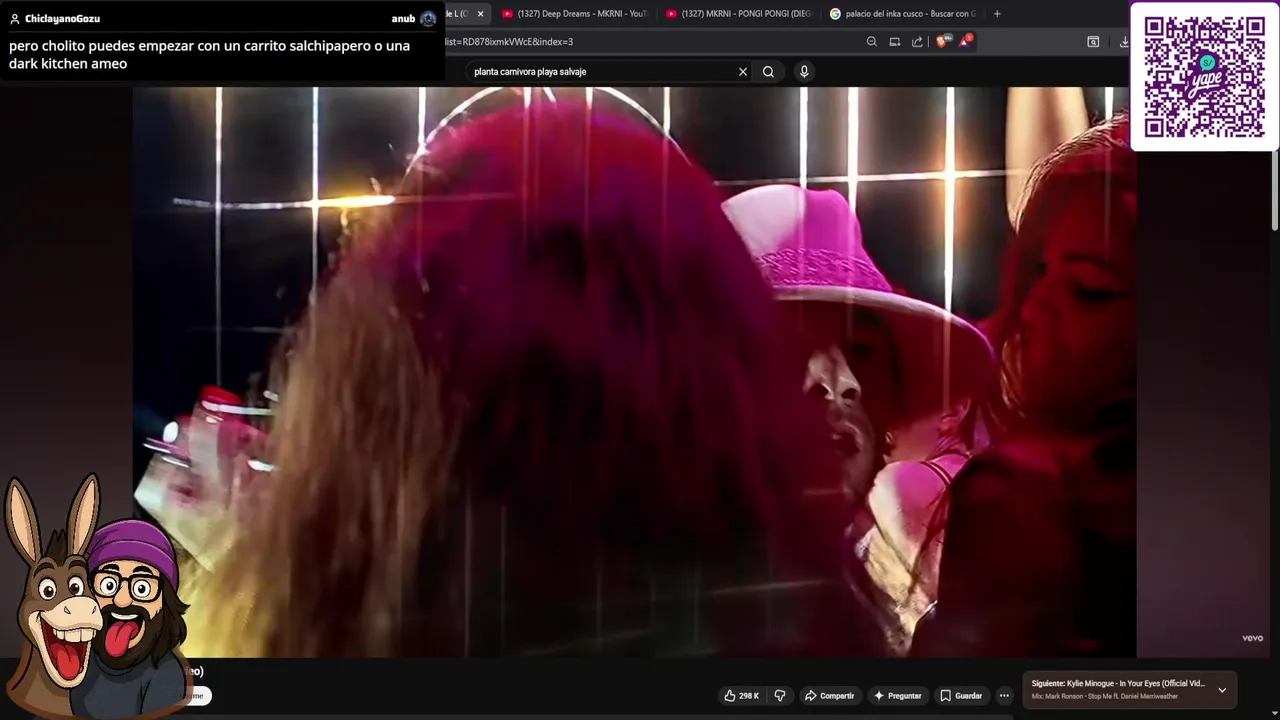Click the zoom magnifier icon in address bar

[872, 42]
